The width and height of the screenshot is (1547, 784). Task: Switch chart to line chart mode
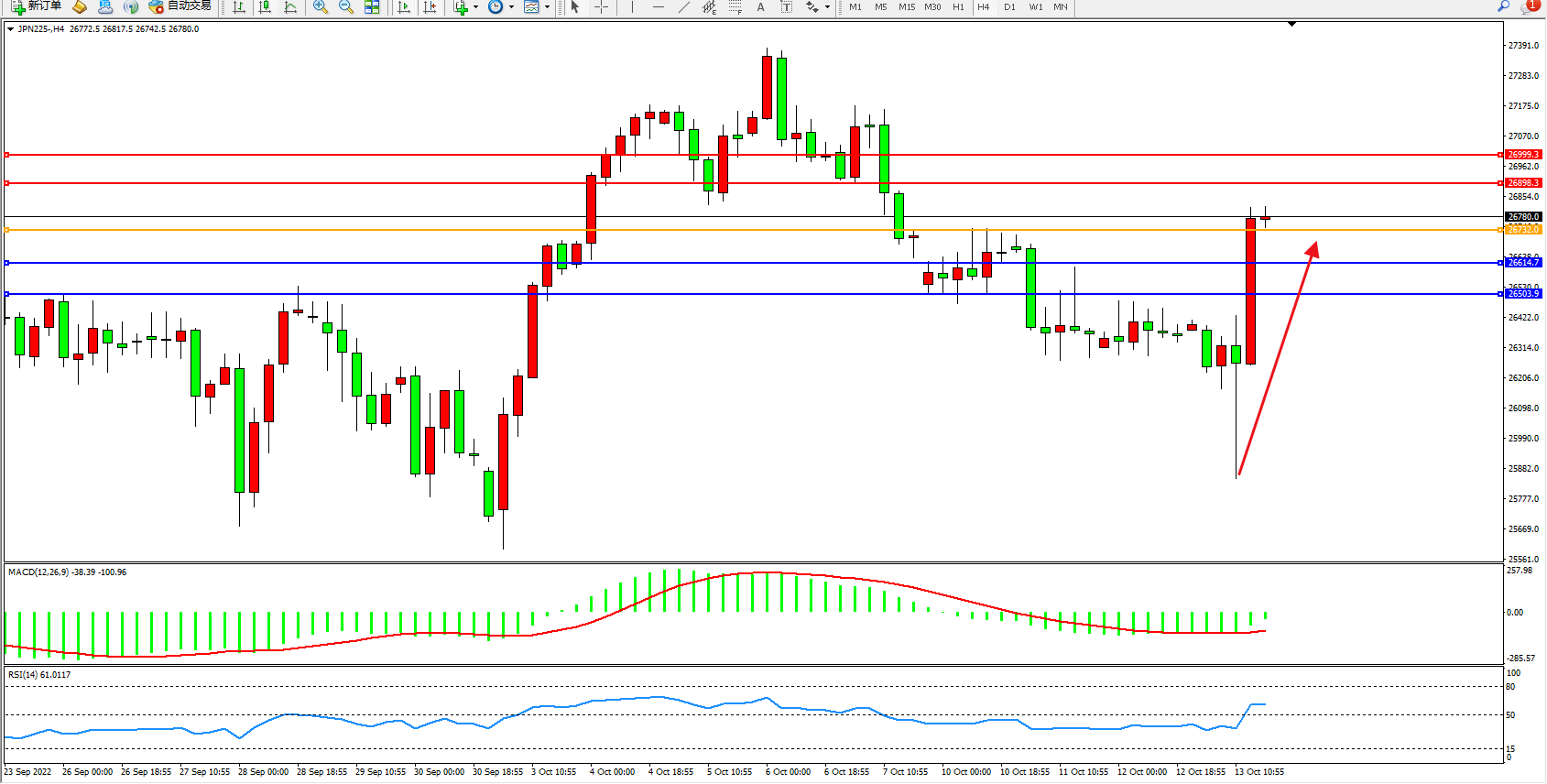point(290,7)
